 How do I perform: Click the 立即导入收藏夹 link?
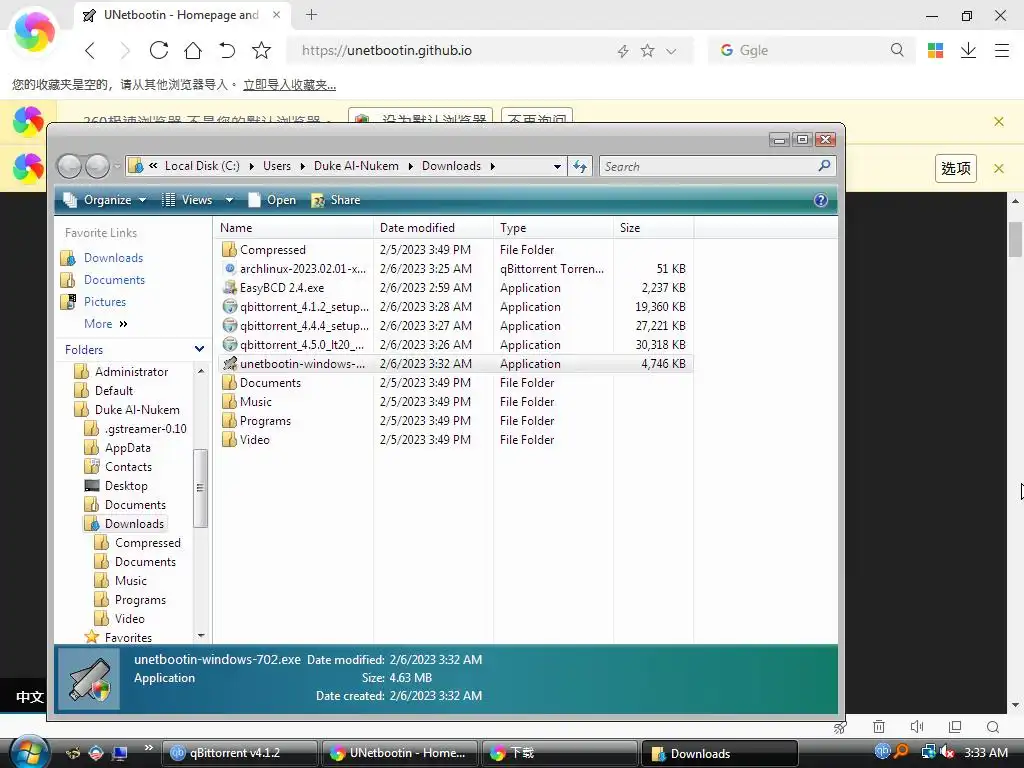click(289, 85)
